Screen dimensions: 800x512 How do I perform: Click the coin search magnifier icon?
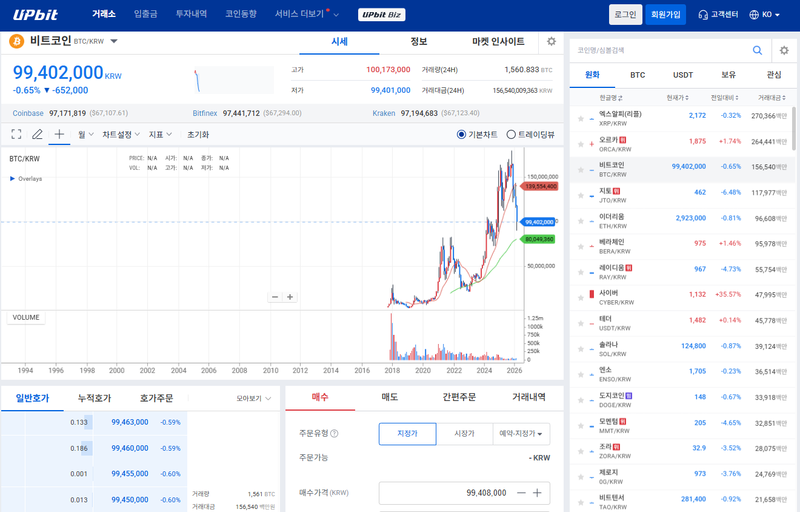coord(756,49)
